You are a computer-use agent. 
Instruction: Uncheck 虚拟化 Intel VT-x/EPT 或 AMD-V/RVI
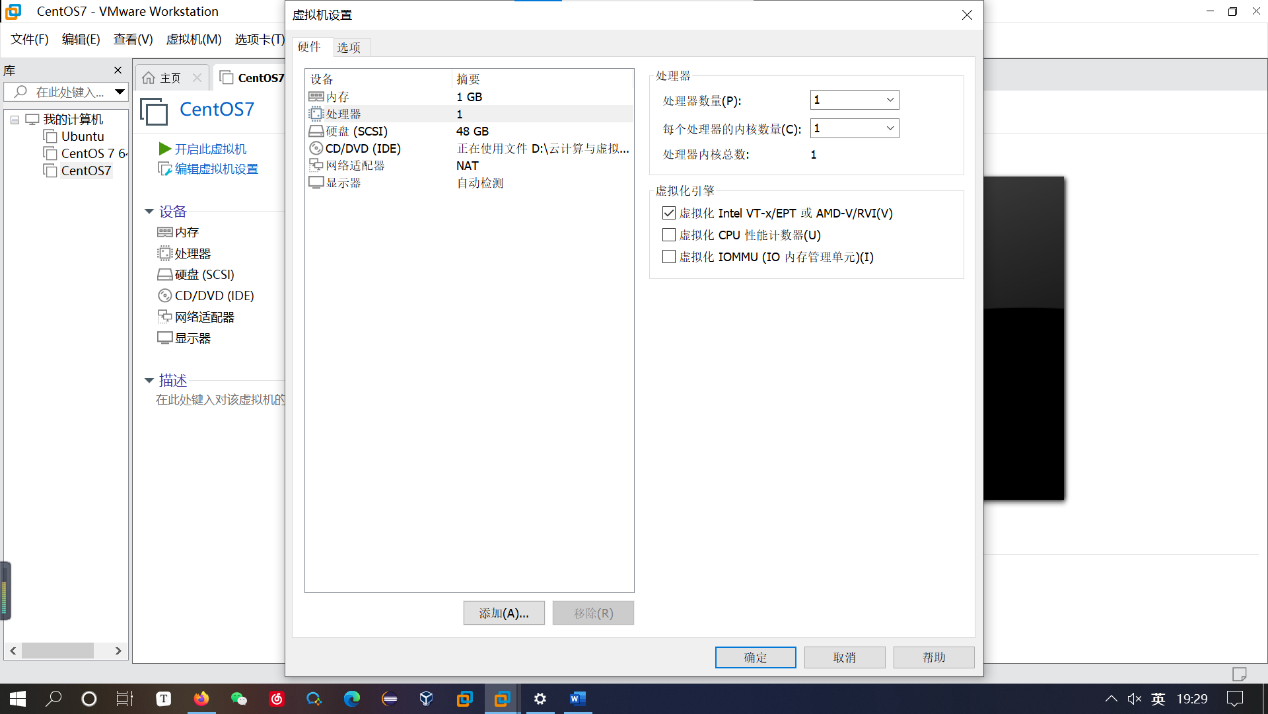coord(669,213)
